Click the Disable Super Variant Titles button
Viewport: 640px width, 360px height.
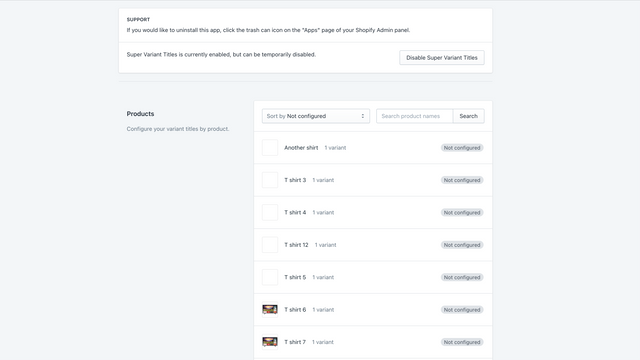pos(442,58)
